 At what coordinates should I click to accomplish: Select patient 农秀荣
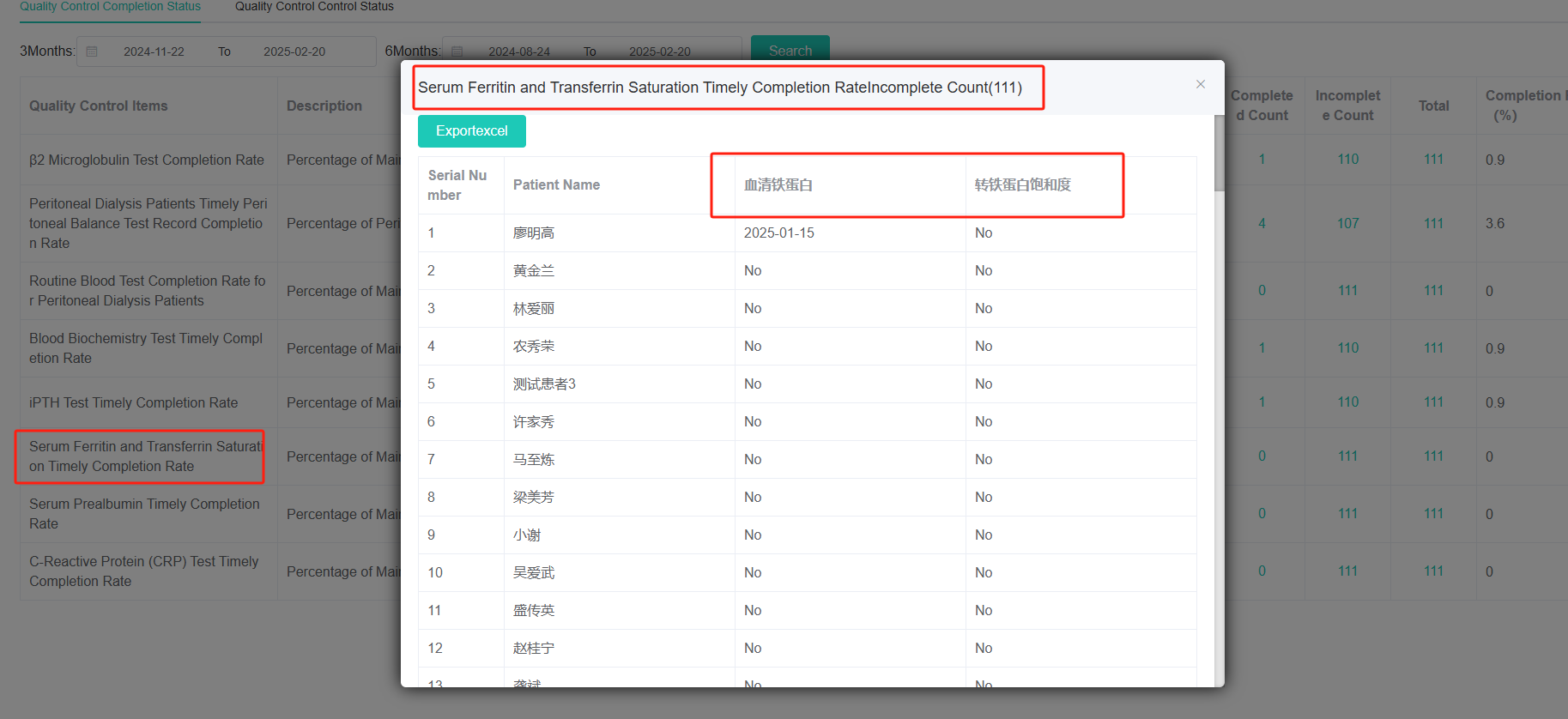point(534,347)
